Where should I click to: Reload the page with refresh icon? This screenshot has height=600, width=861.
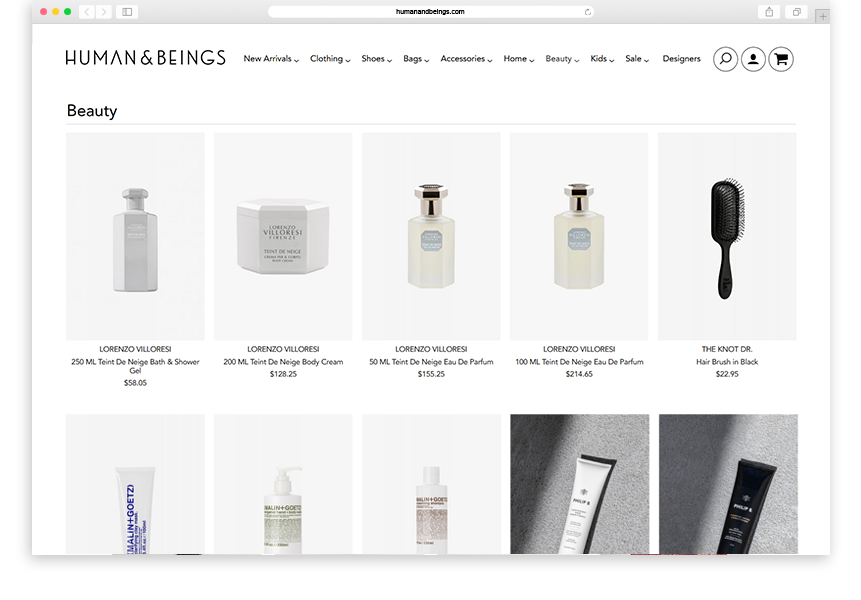(x=588, y=12)
